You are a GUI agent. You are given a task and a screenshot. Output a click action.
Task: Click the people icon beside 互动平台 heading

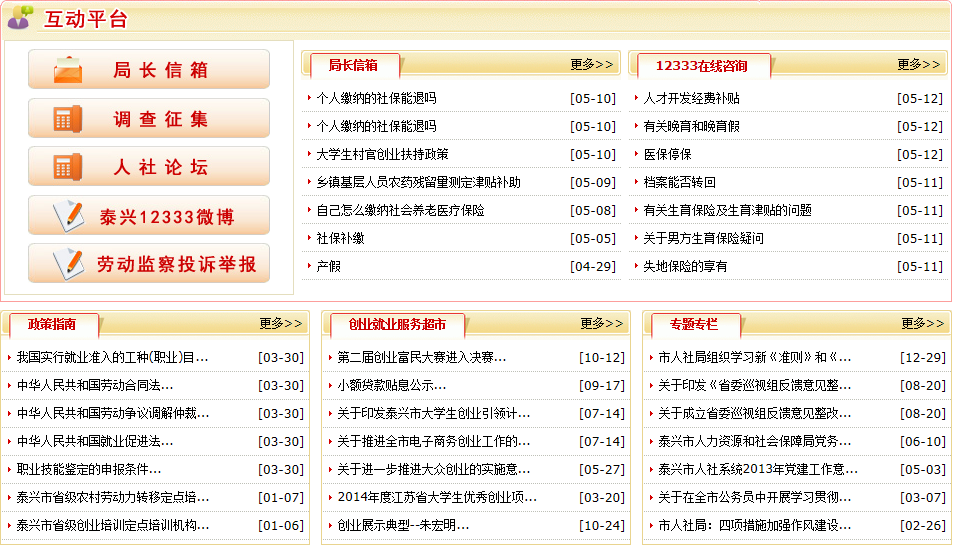[21, 17]
